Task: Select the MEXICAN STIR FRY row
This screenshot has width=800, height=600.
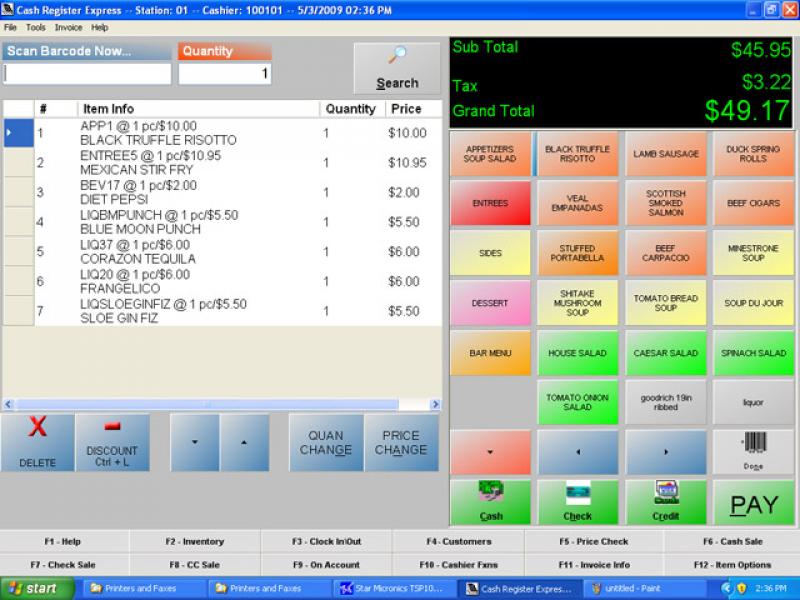Action: point(222,163)
